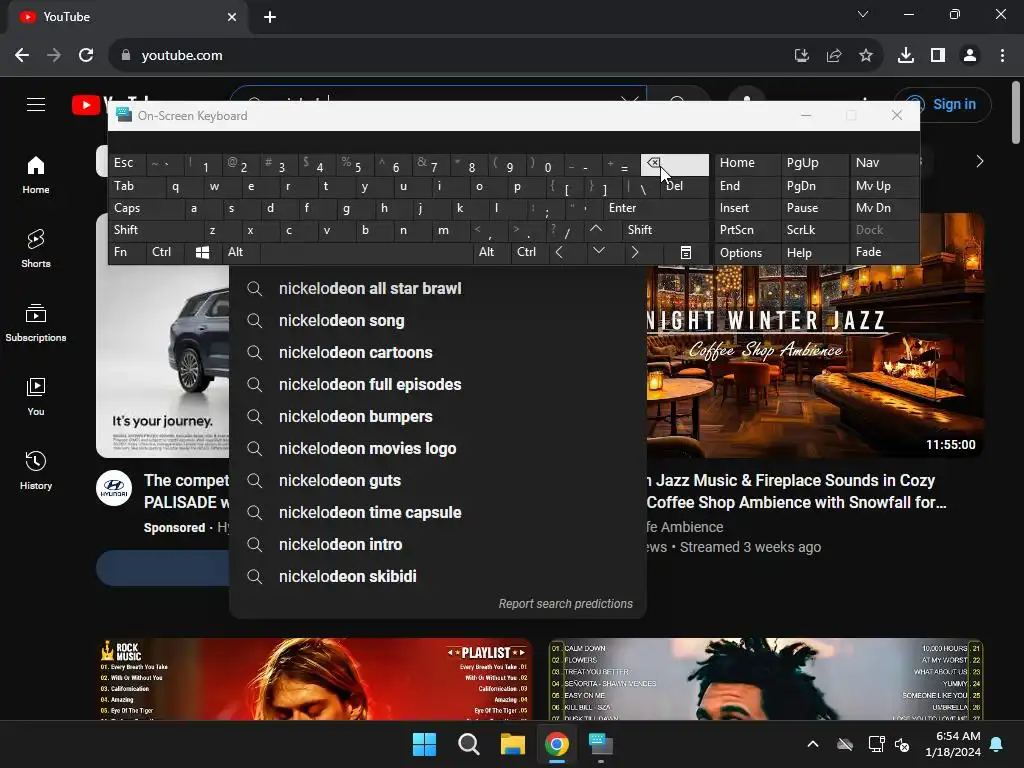
Task: Click Sign in button
Action: (943, 104)
